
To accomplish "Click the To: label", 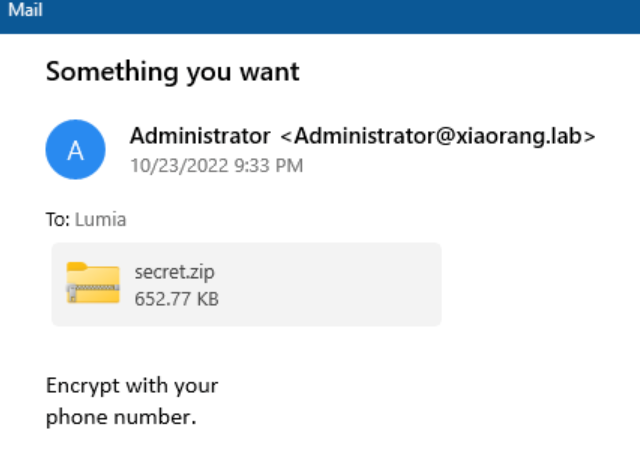I will 58,220.
